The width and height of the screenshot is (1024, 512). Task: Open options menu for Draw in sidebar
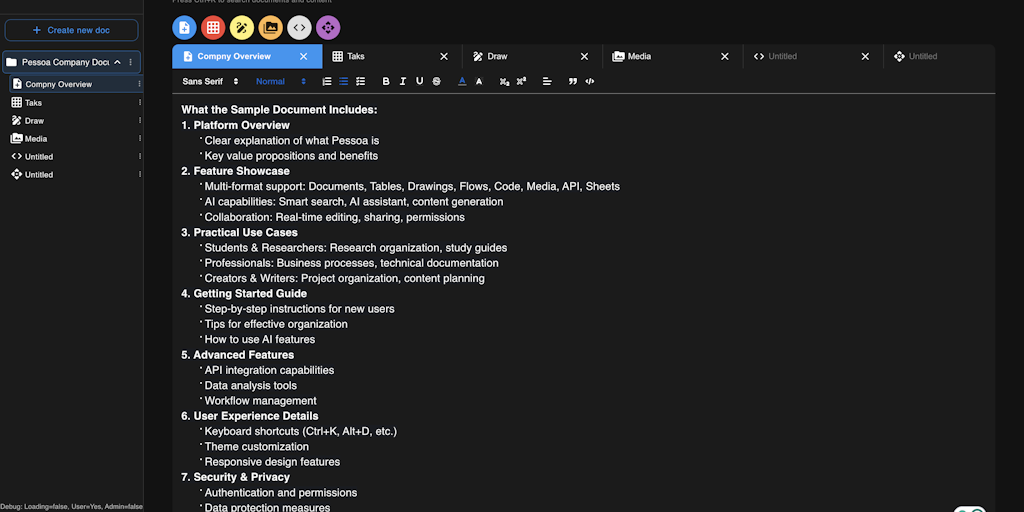click(139, 121)
